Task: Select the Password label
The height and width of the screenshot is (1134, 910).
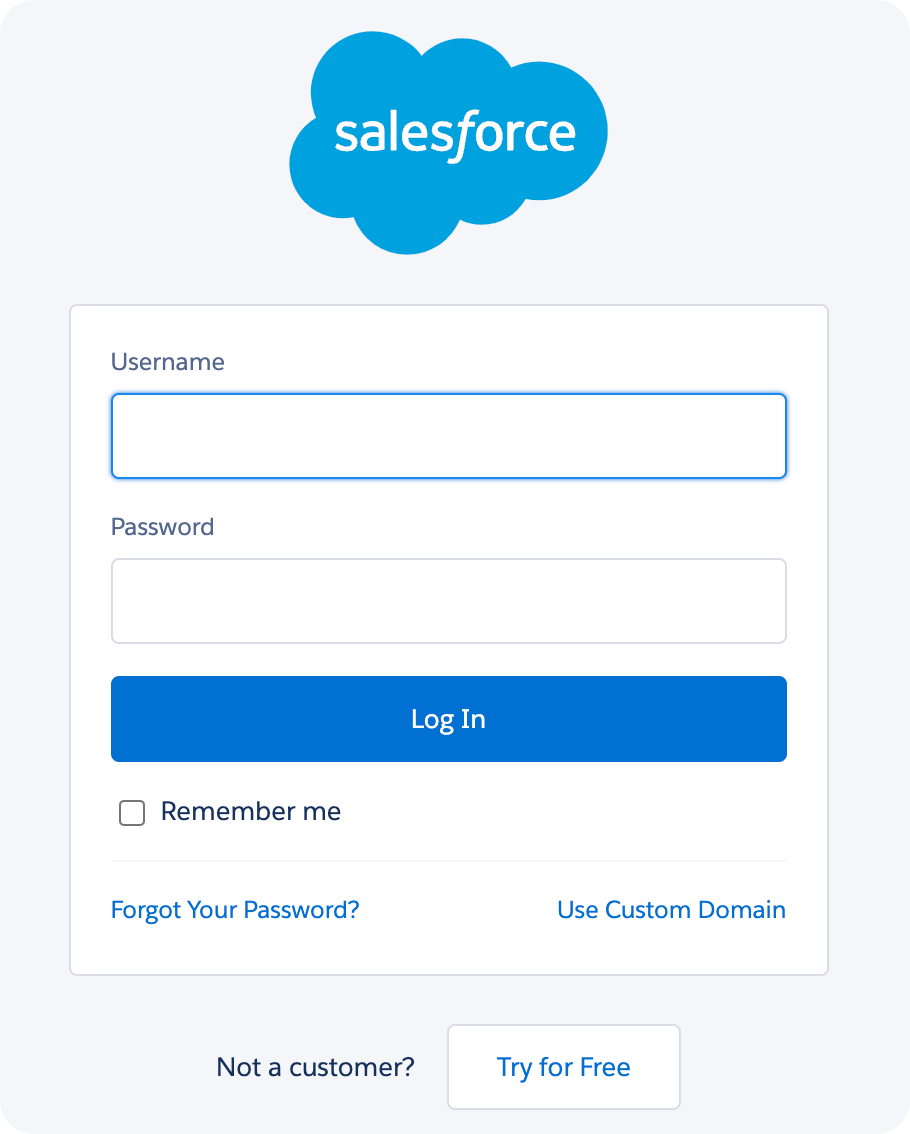Action: tap(162, 527)
